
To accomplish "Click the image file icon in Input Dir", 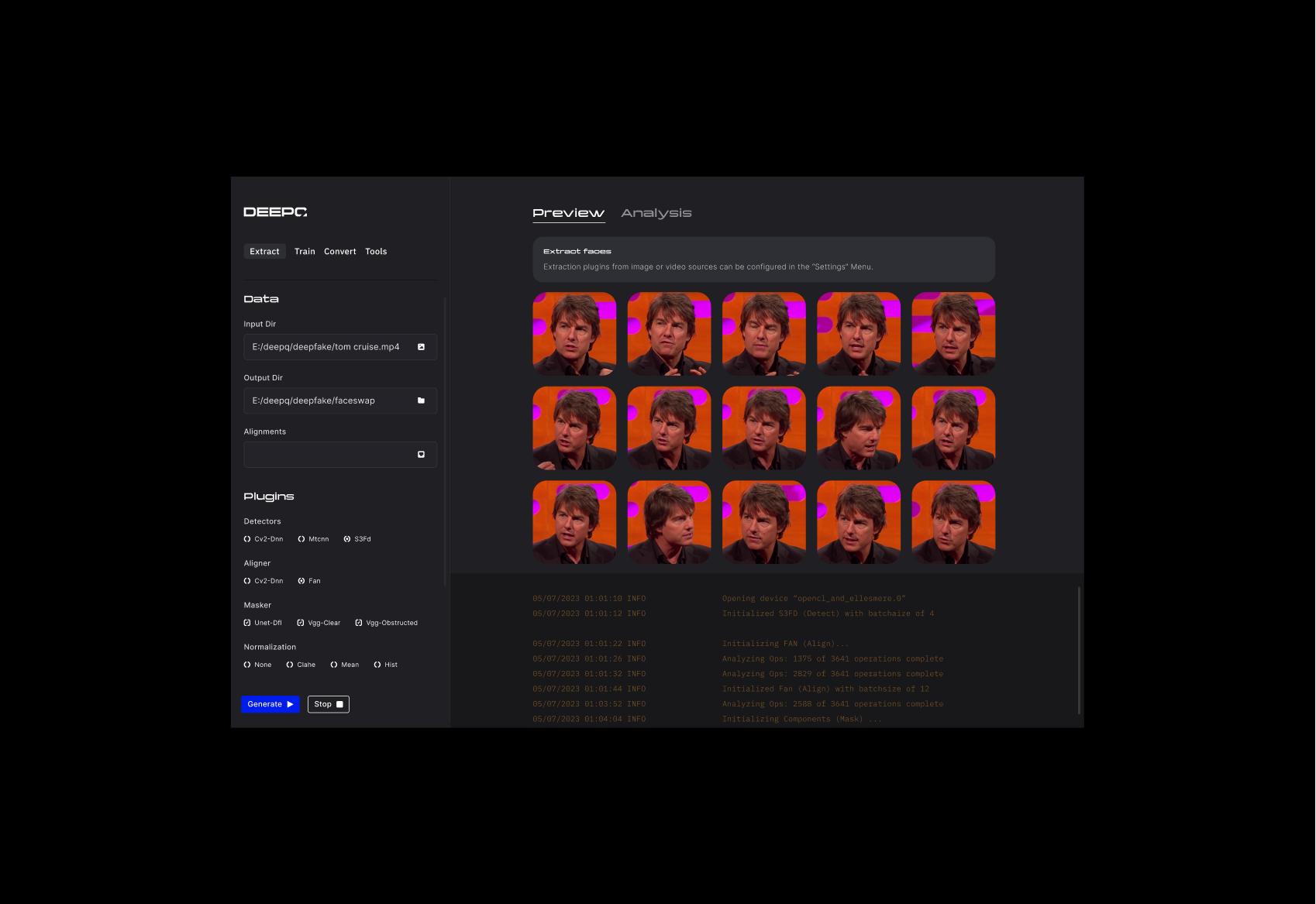I will tap(421, 347).
